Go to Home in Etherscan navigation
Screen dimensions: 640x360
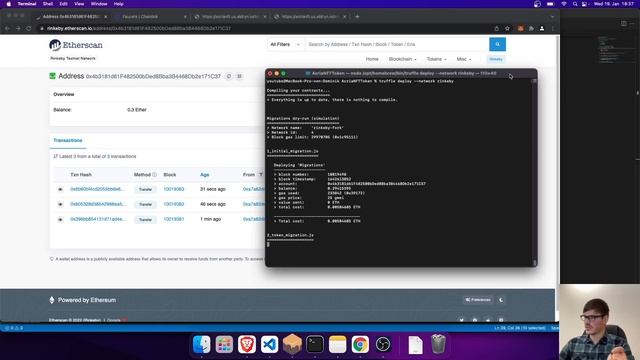(372, 59)
